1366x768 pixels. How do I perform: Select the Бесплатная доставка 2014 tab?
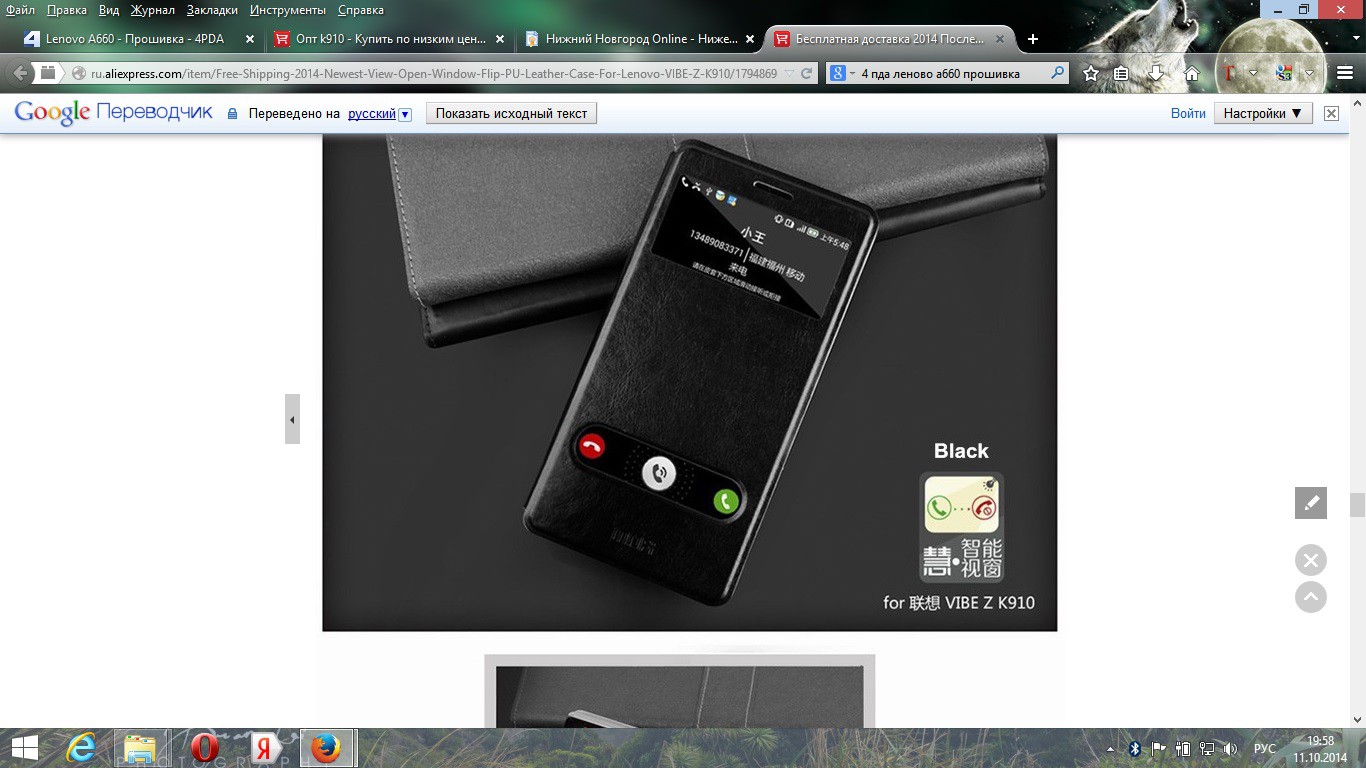890,39
